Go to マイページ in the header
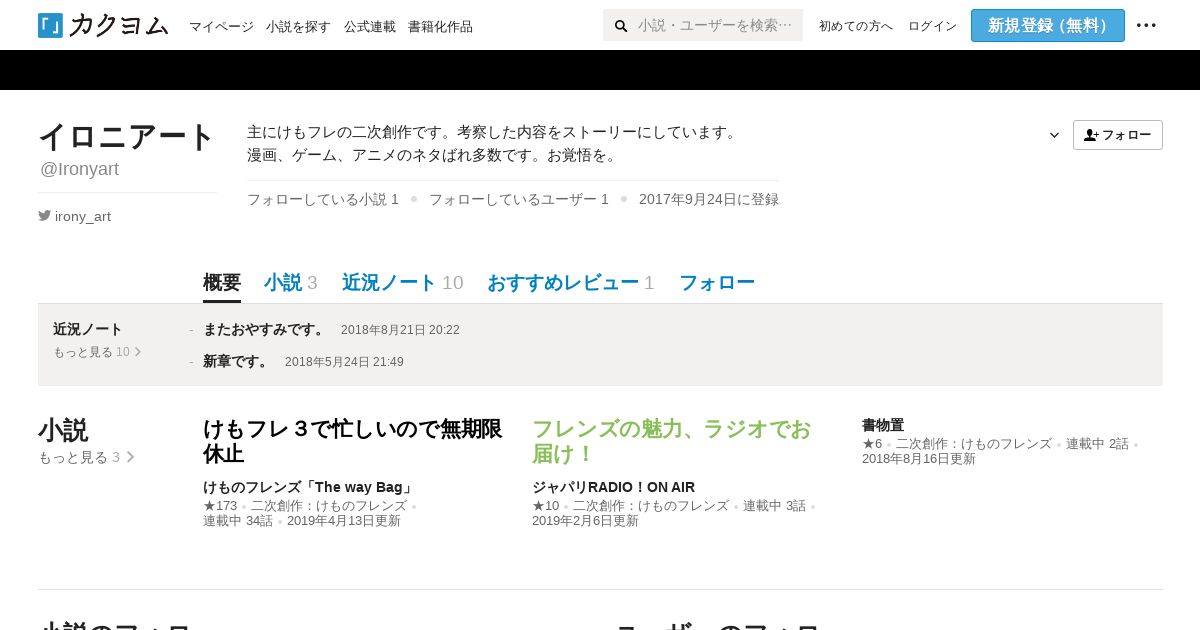This screenshot has width=1200, height=630. [221, 26]
